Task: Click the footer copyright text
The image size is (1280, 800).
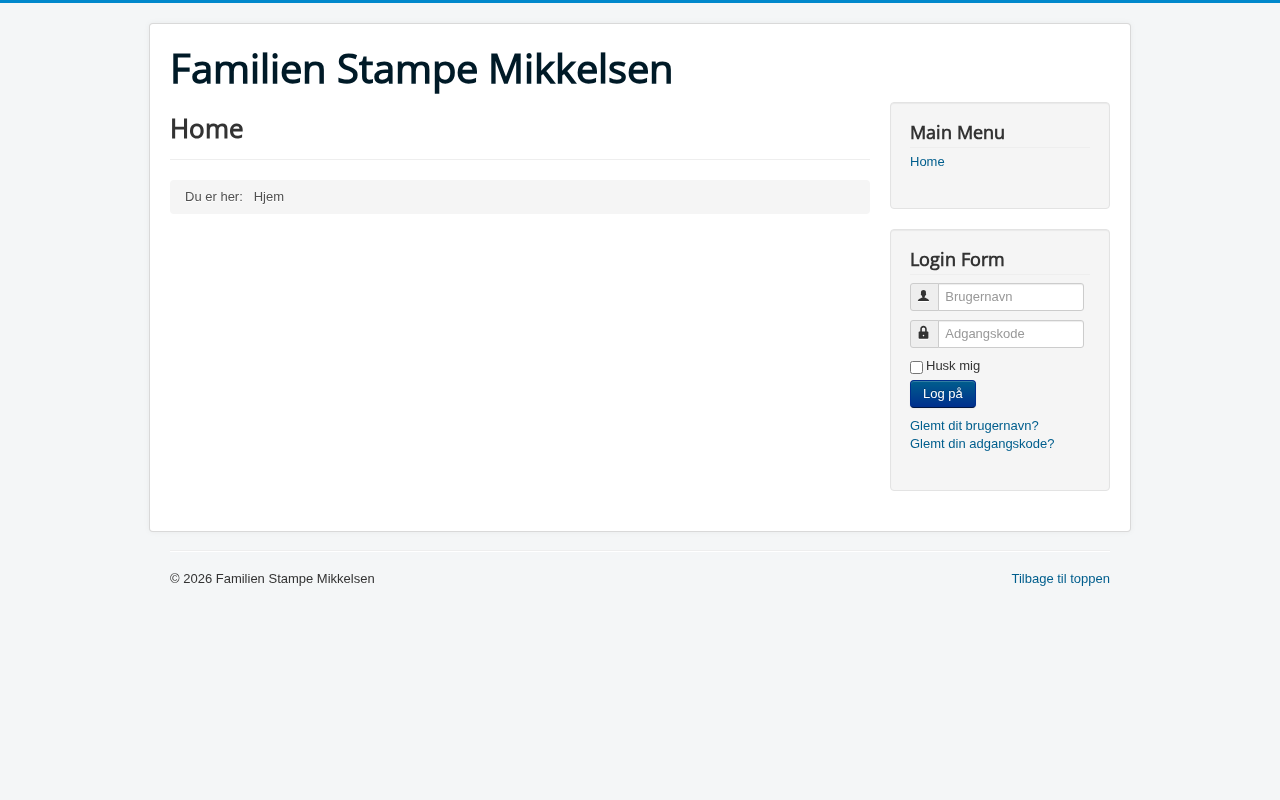Action: [x=272, y=579]
